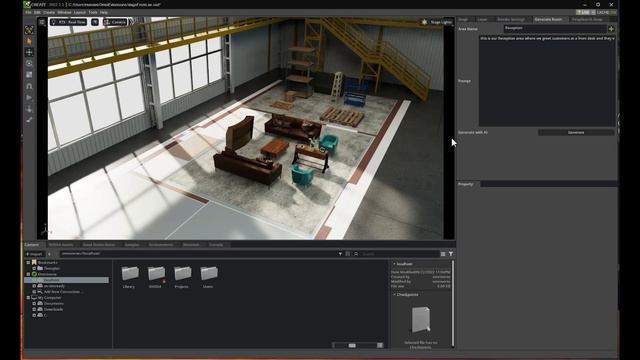This screenshot has width=640, height=360.
Task: Click inside the Prompt text area
Action: click(547, 81)
